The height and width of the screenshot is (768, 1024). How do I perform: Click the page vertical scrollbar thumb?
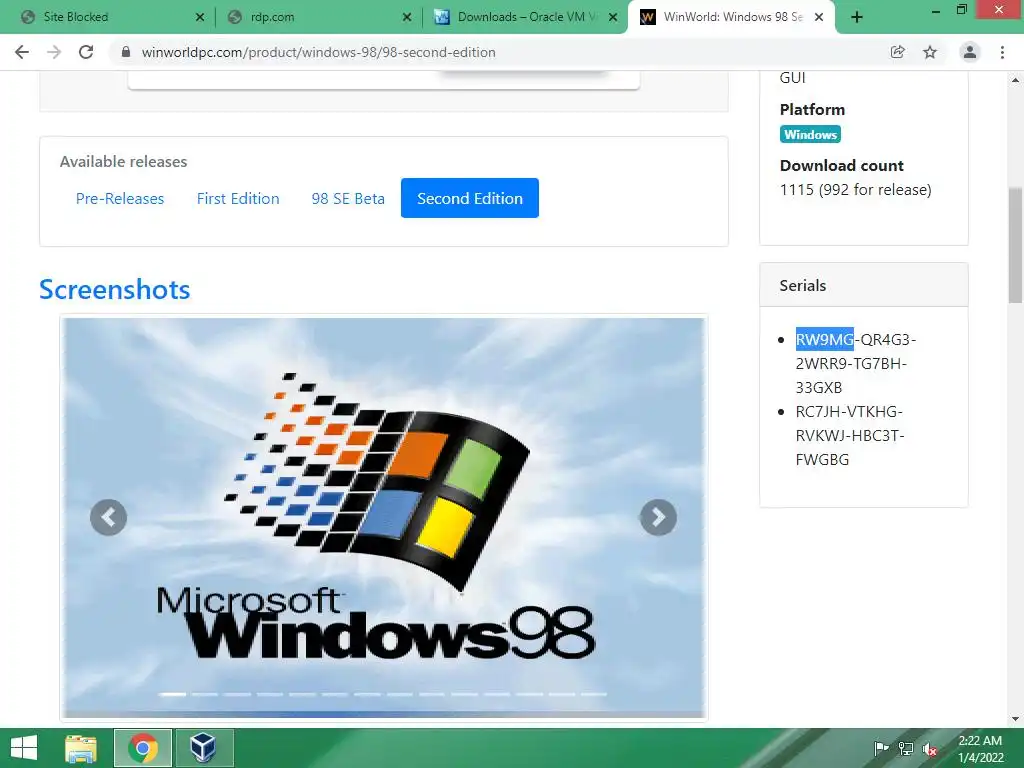click(x=1016, y=245)
